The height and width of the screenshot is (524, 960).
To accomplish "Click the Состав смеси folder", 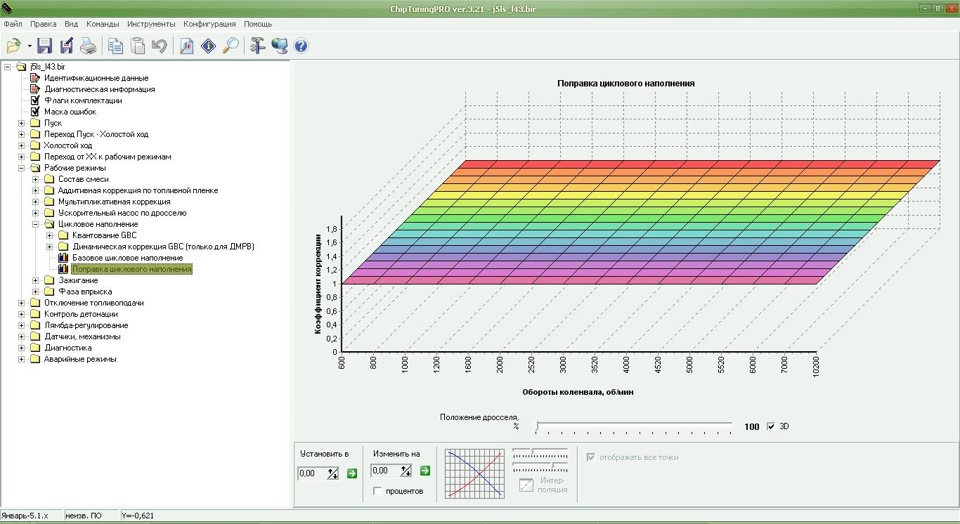I will (83, 179).
